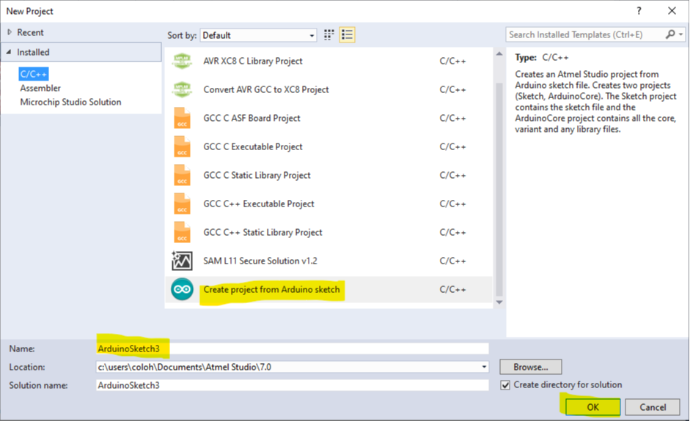Select Microchip Studio Solution category
This screenshot has width=690, height=421.
(70, 102)
